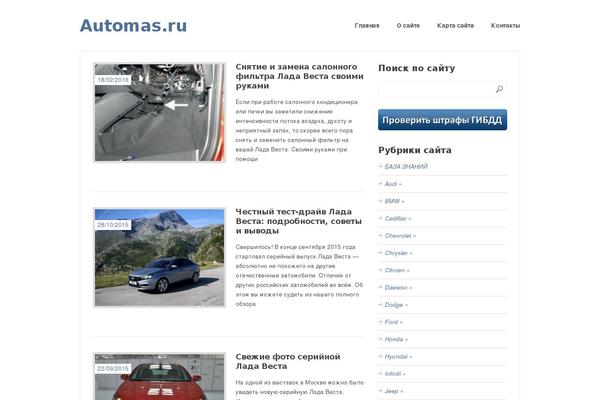Expand the Daewoo category
600x400 pixels.
click(x=398, y=287)
